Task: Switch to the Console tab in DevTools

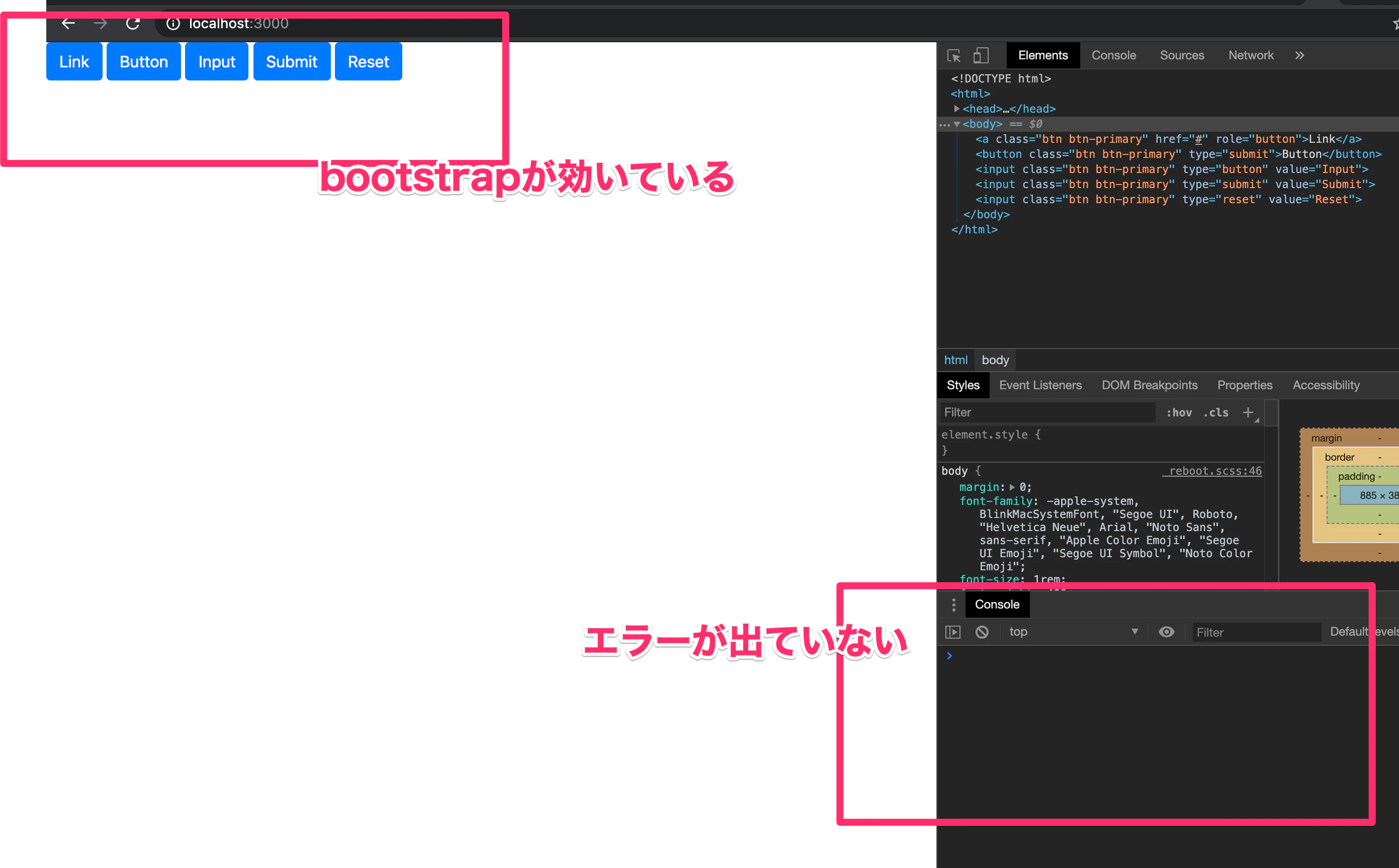Action: (1114, 56)
